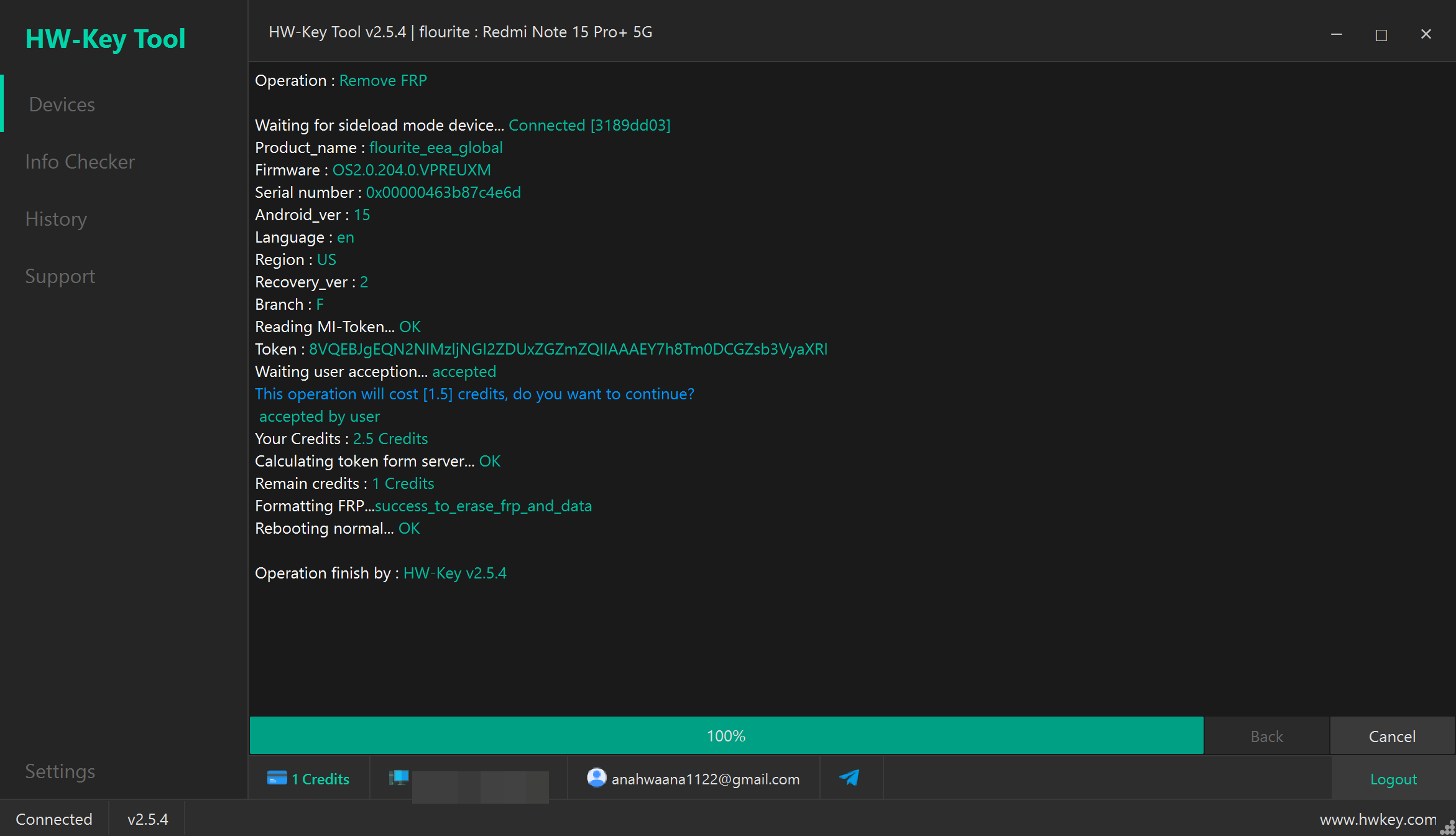The width and height of the screenshot is (1456, 836).
Task: Open the Support section
Action: 60,276
